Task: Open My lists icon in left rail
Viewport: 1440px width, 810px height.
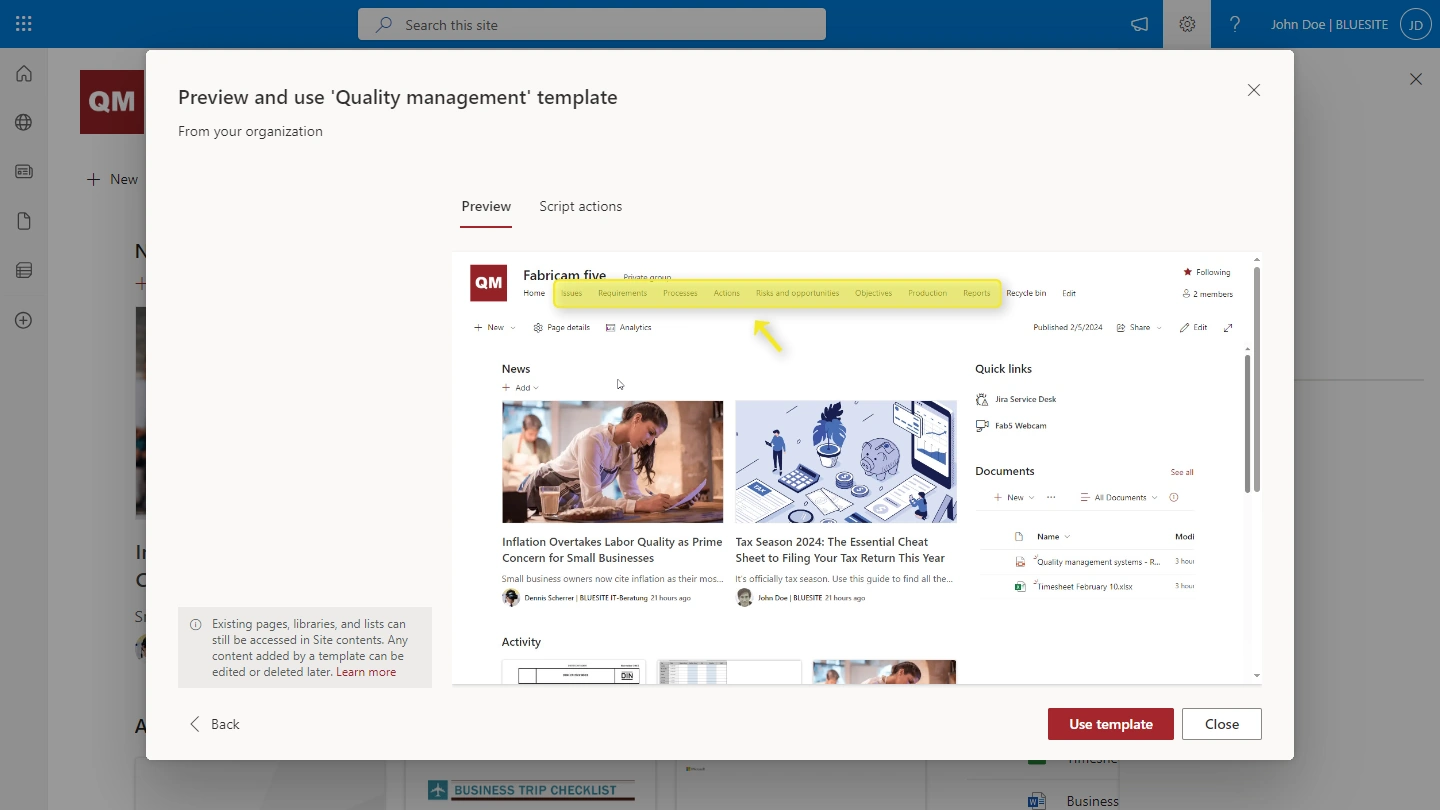Action: (x=24, y=270)
